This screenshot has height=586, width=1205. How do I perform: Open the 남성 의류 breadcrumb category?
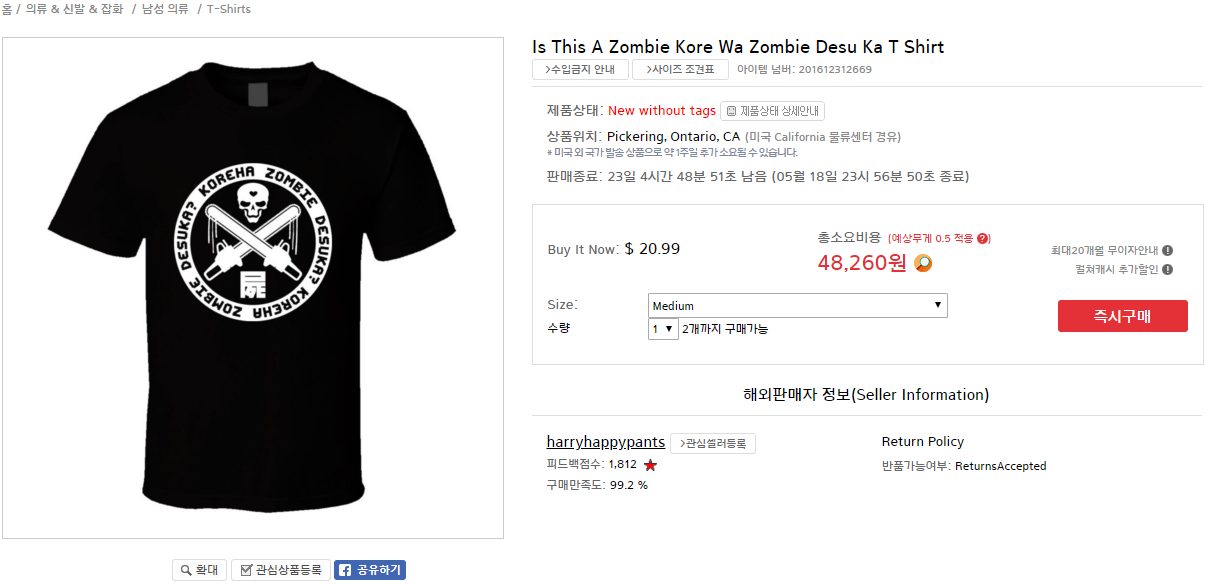pyautogui.click(x=165, y=9)
